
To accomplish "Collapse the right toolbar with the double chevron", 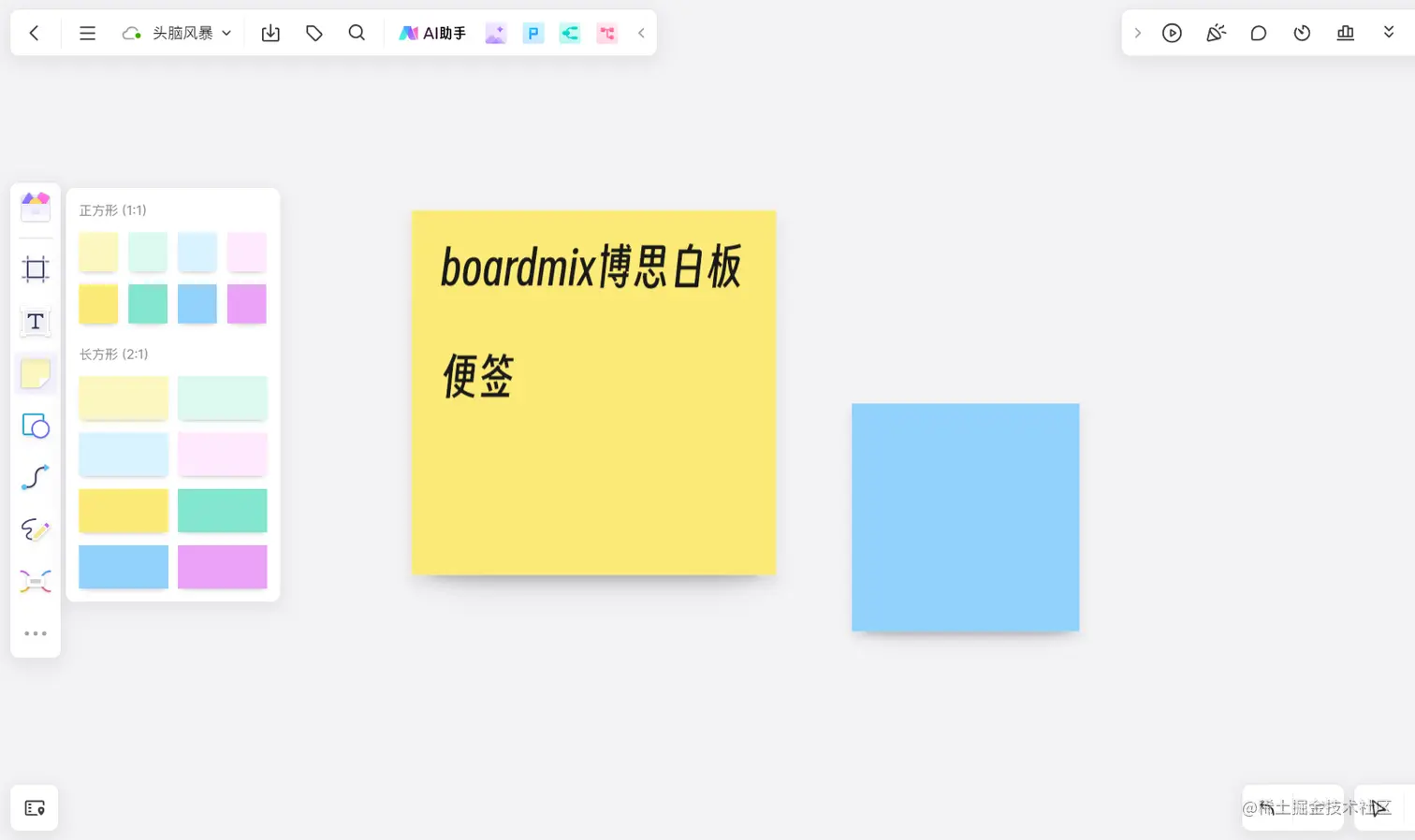I will pyautogui.click(x=1389, y=33).
